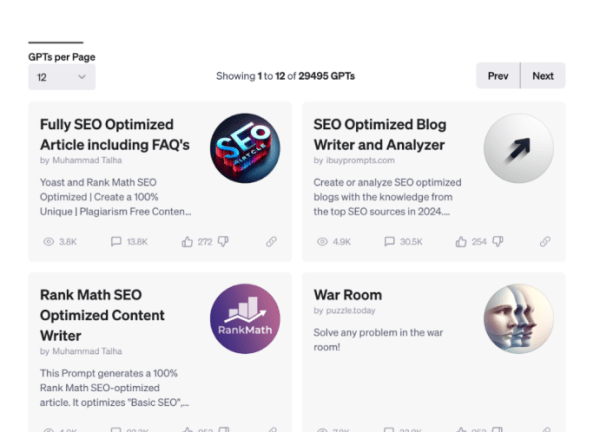The width and height of the screenshot is (600, 432).
Task: Open the GPTs per Page dropdown
Action: tap(61, 76)
